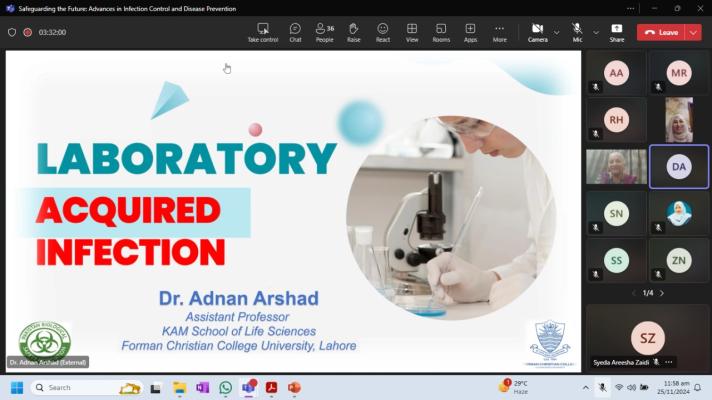This screenshot has width=712, height=400.
Task: Open the Chat panel
Action: (295, 31)
